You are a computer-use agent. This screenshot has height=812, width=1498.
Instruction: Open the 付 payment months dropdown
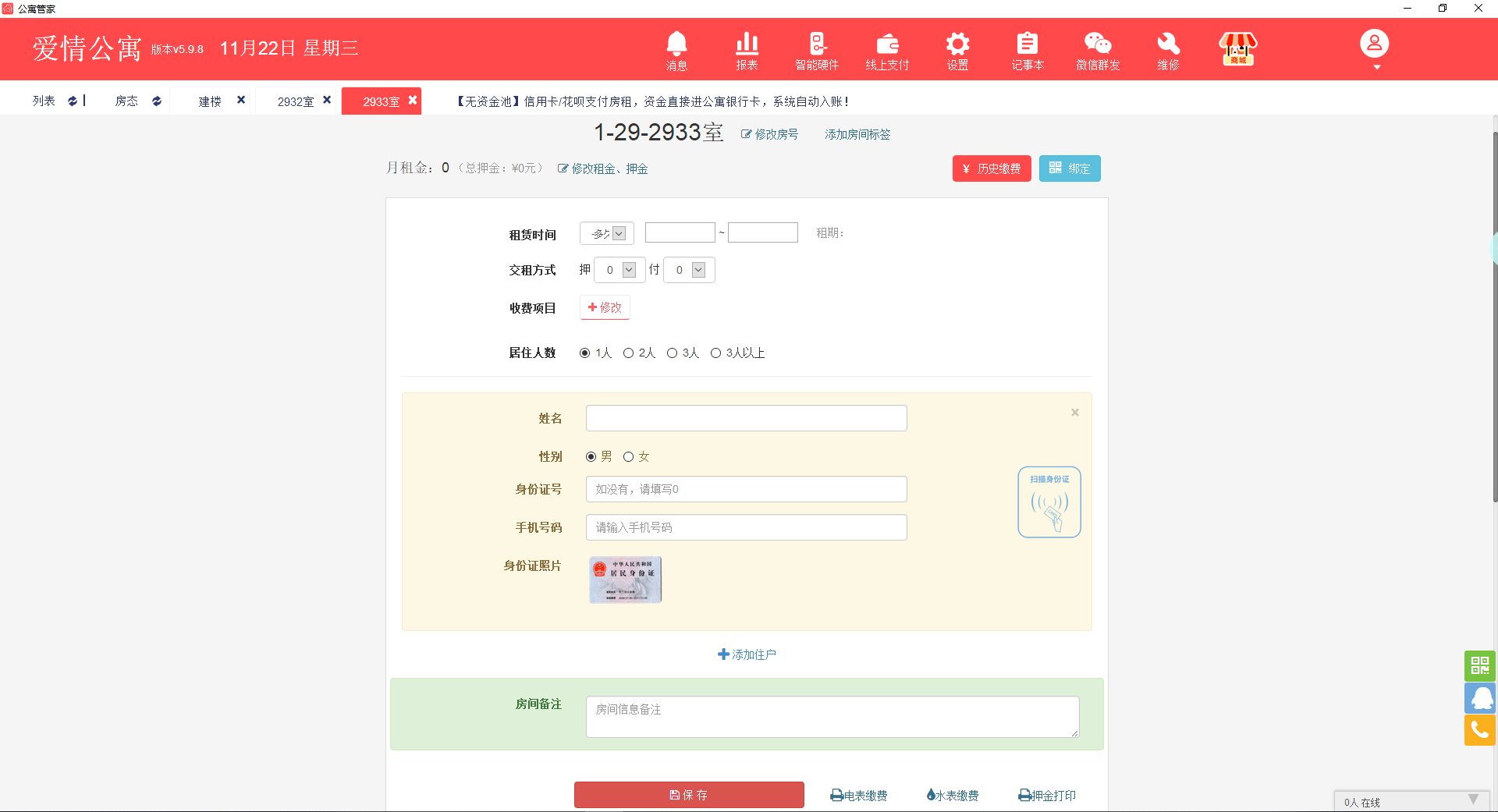[x=689, y=270]
